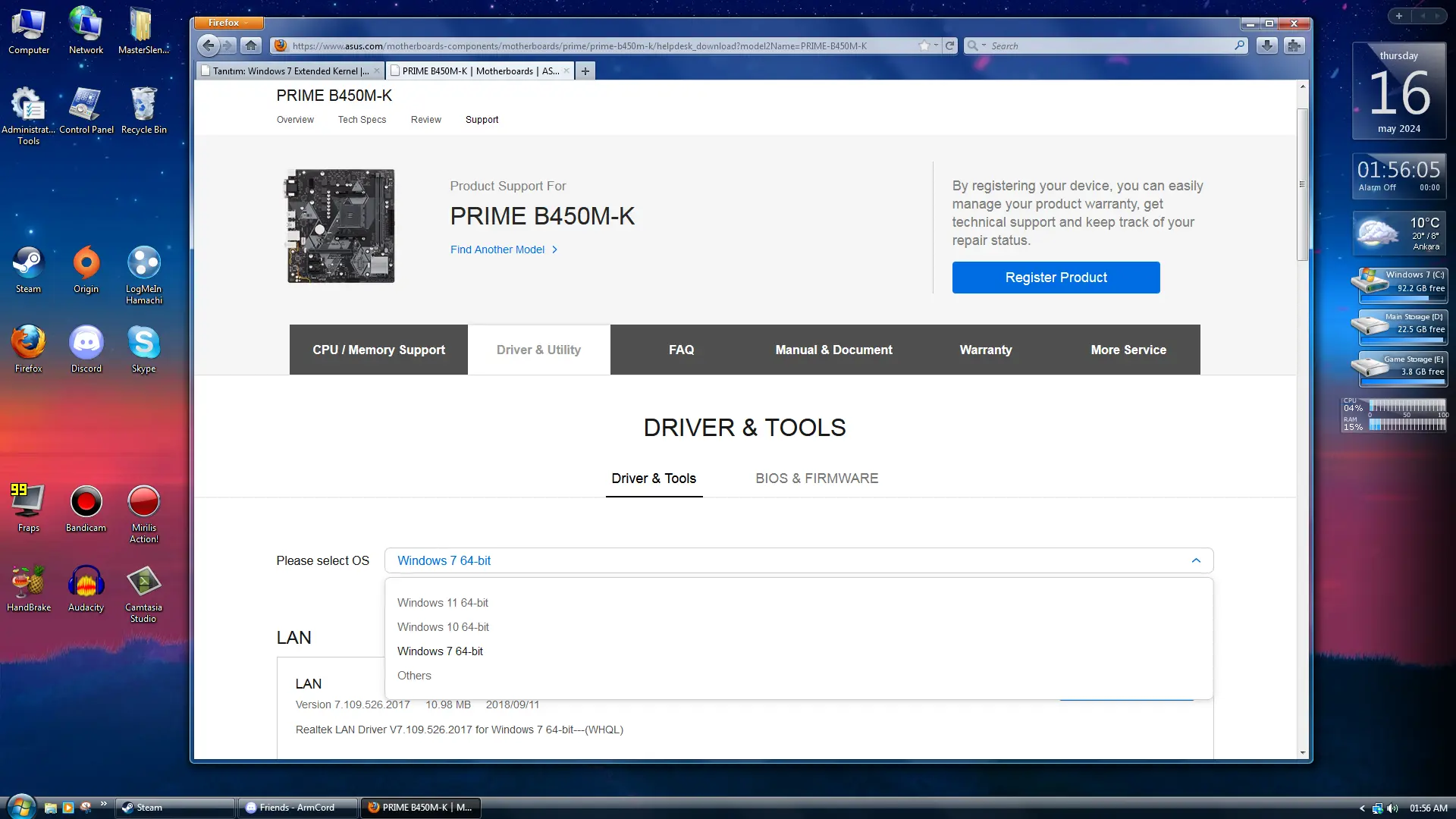Reload the ASUS page

pyautogui.click(x=949, y=45)
